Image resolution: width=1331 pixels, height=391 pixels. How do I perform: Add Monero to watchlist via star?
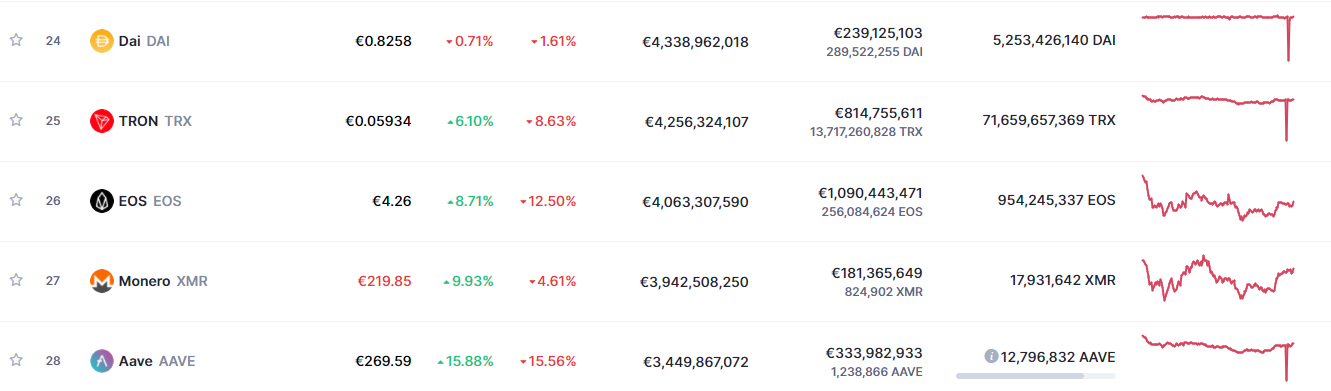pyautogui.click(x=16, y=280)
